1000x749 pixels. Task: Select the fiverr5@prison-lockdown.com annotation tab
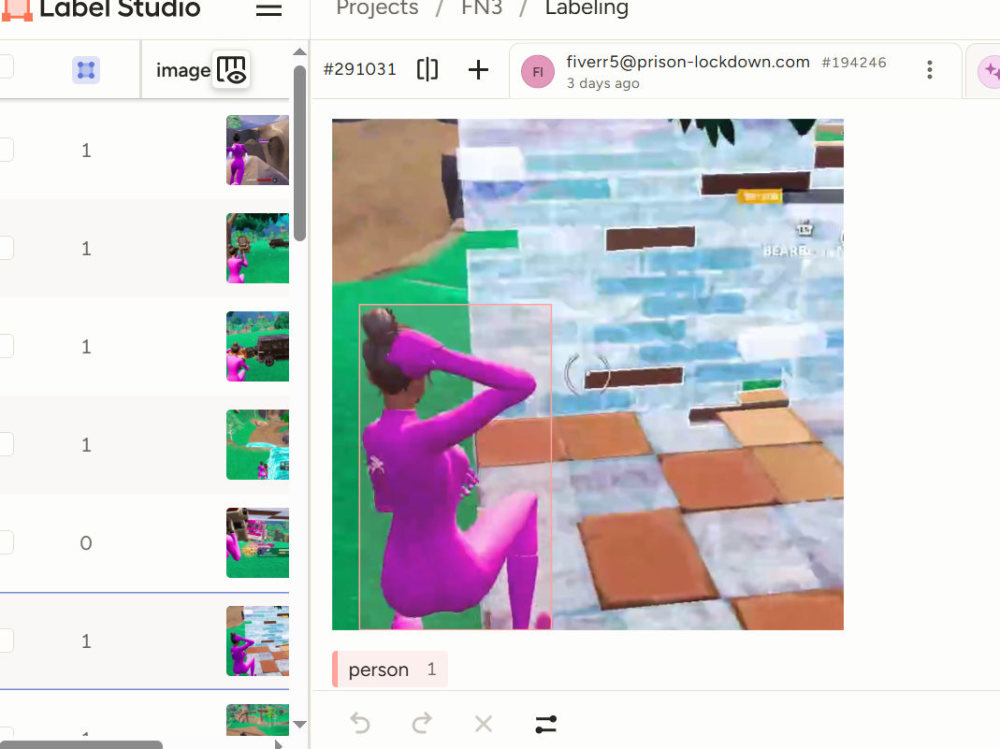point(733,70)
